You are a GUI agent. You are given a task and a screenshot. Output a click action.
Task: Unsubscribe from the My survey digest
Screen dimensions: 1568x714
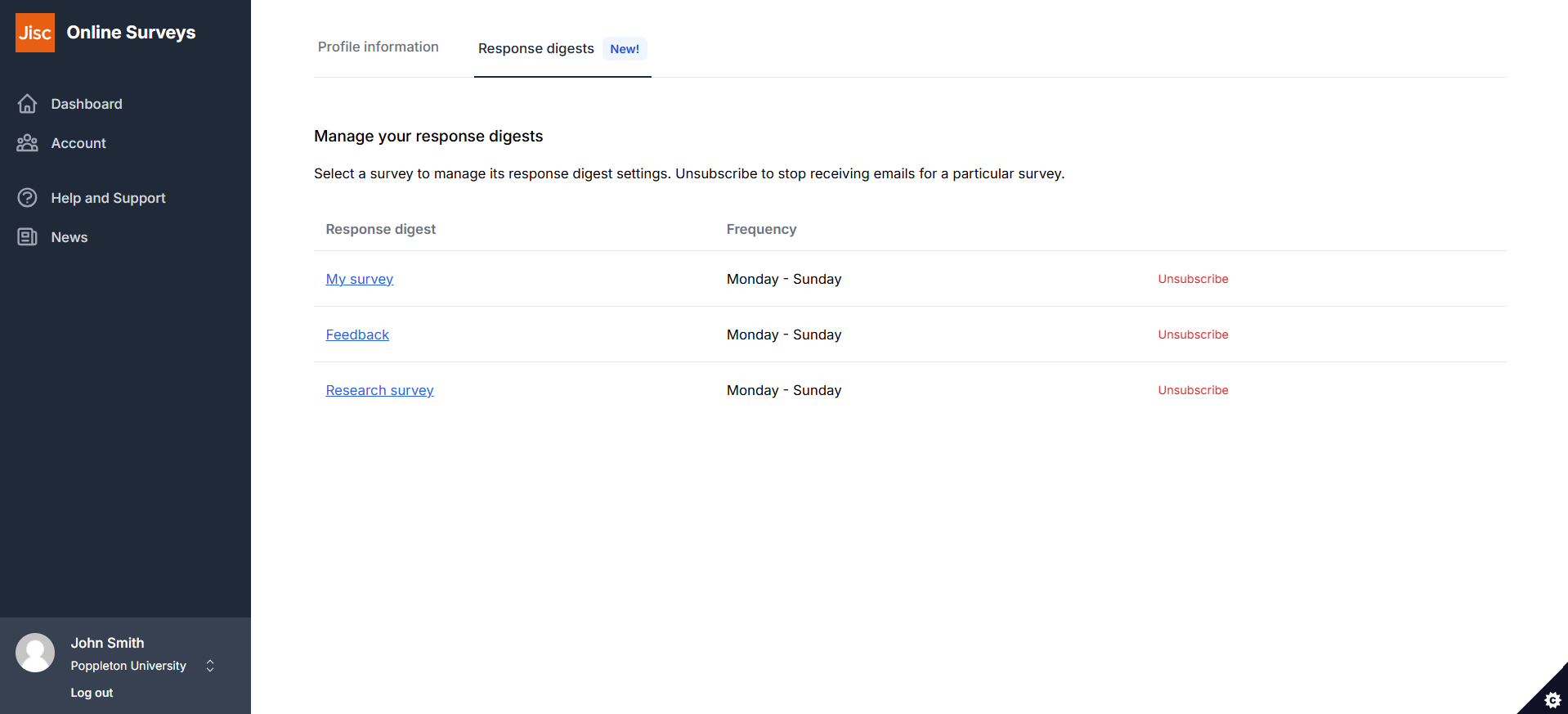click(1193, 279)
